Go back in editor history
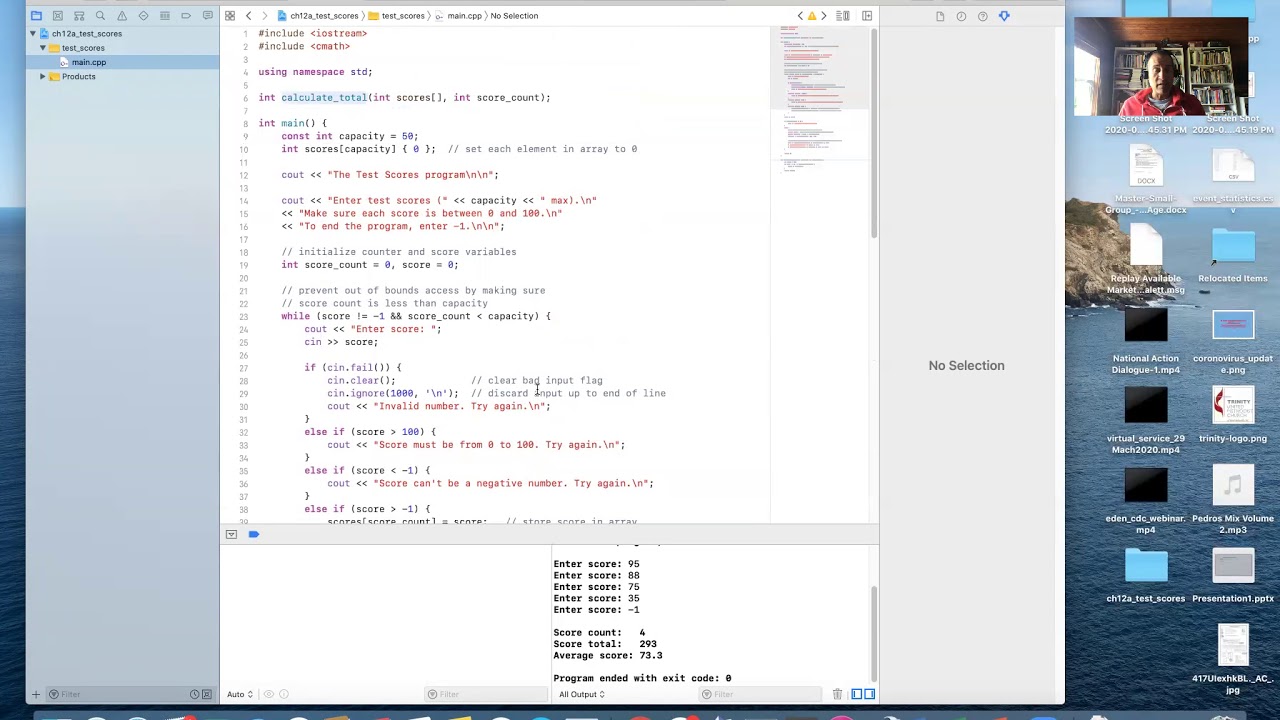The image size is (1280, 720). (249, 16)
